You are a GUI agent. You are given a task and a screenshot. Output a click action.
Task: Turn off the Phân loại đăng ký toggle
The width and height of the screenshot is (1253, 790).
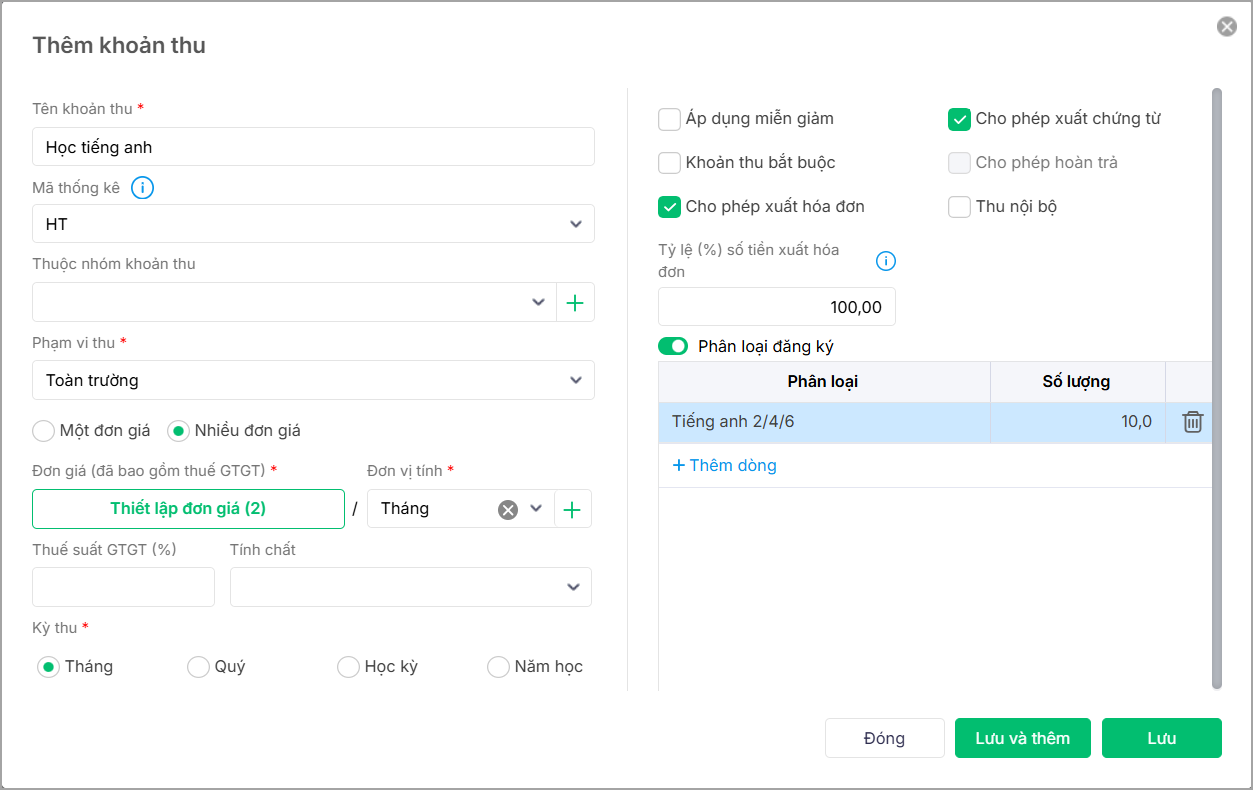[673, 347]
